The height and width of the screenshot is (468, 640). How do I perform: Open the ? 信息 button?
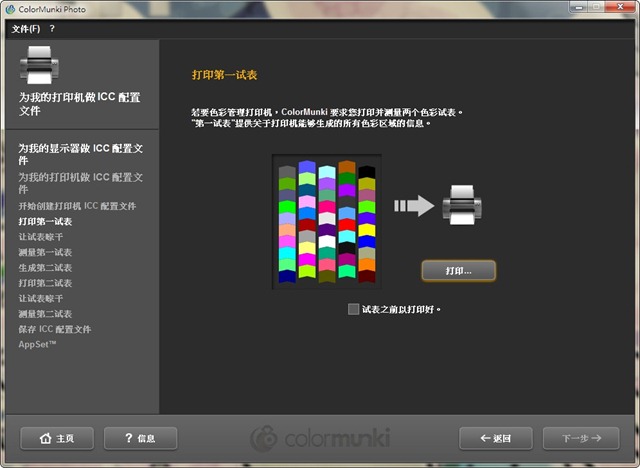[x=140, y=438]
